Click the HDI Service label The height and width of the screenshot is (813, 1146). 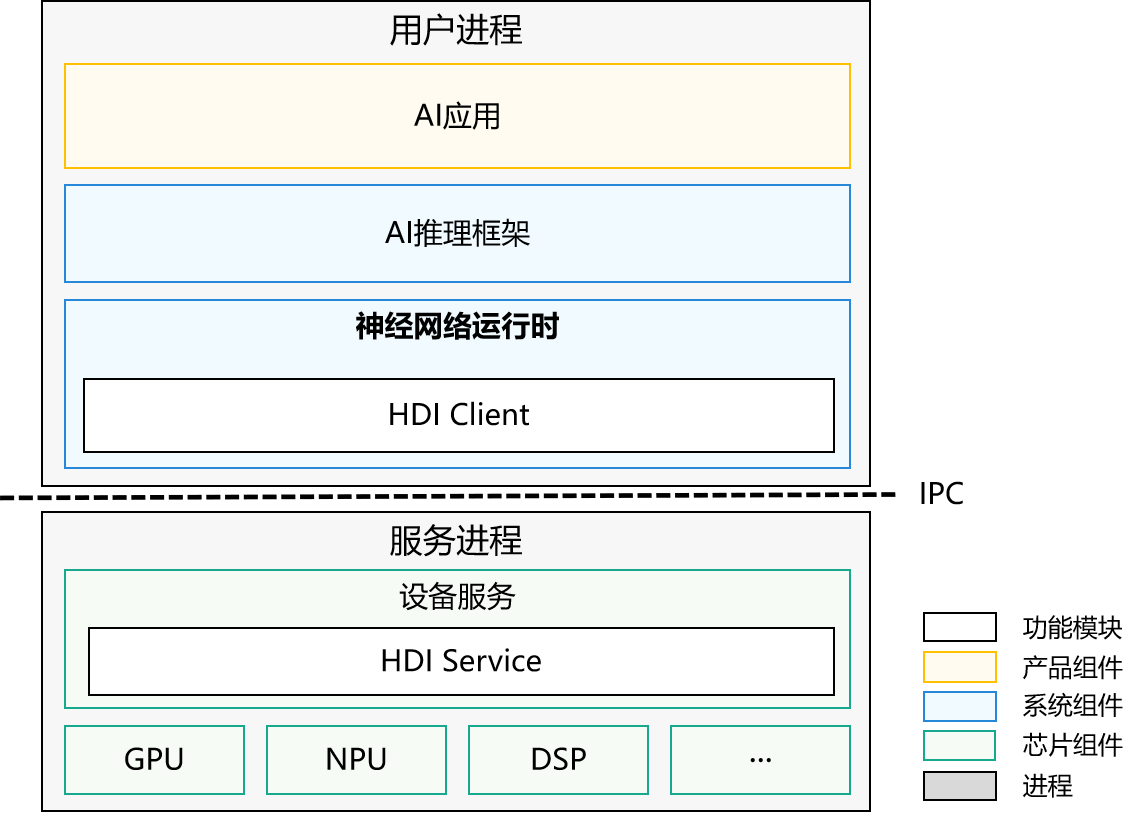tap(461, 661)
